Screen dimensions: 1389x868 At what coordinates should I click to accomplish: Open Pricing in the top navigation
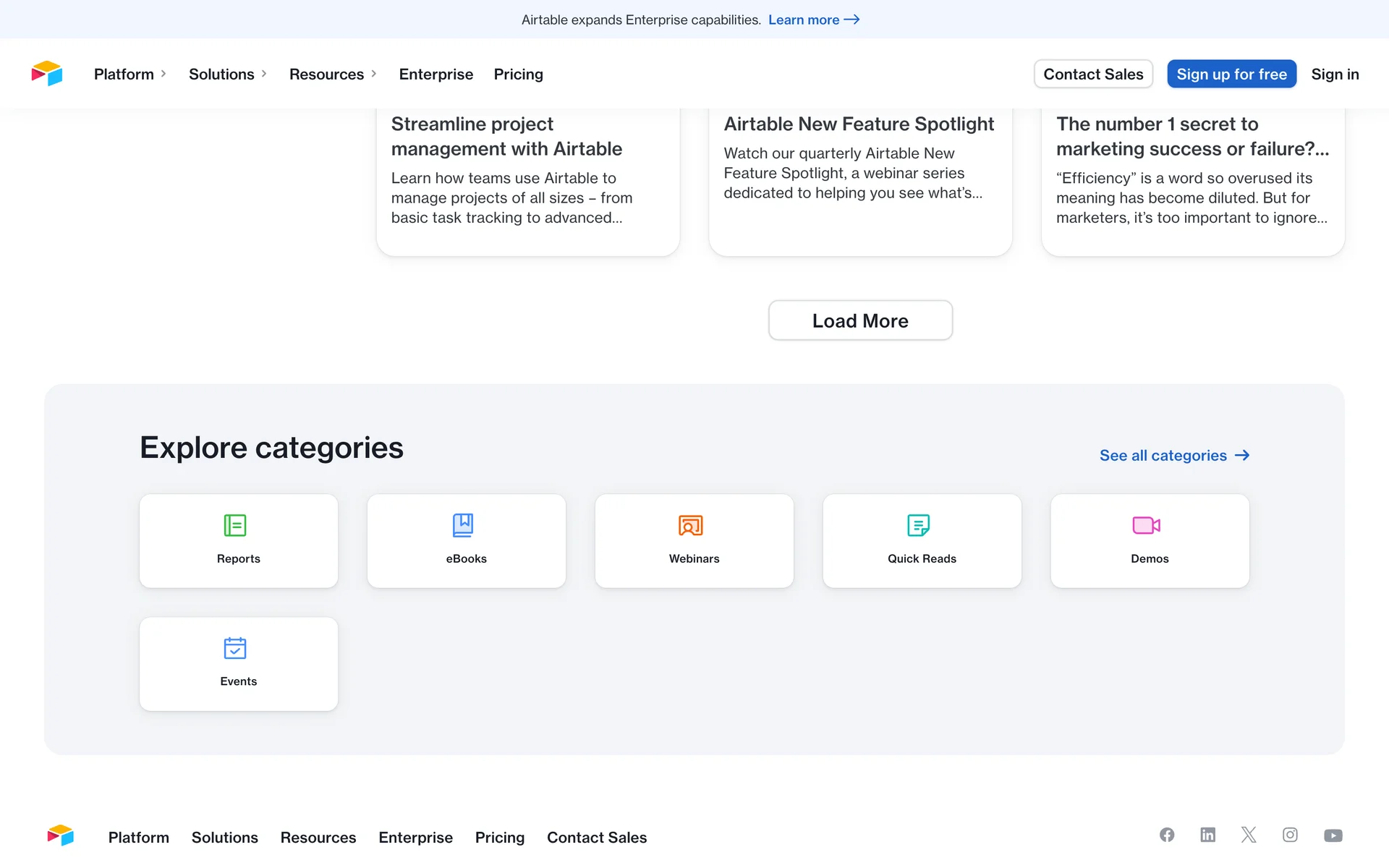click(518, 74)
